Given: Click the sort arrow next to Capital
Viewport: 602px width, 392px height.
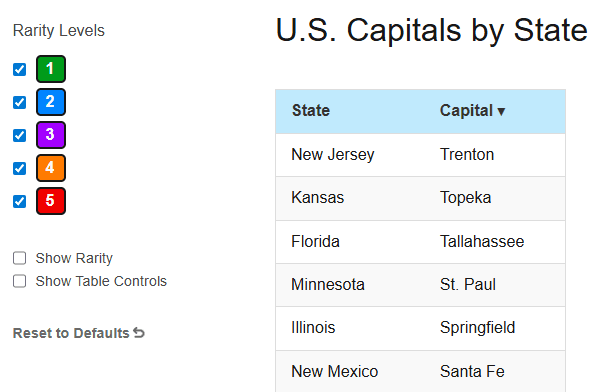Looking at the screenshot, I should point(501,112).
